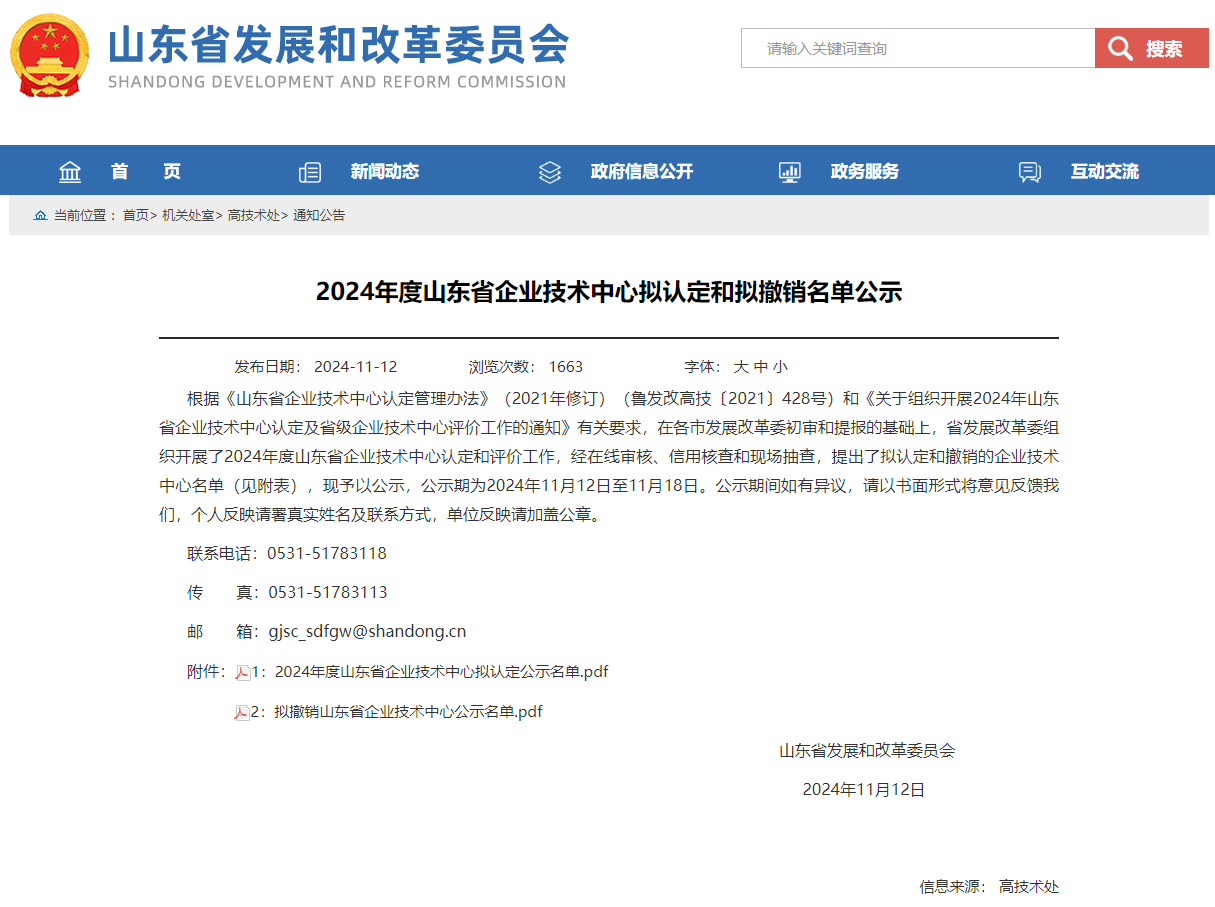The height and width of the screenshot is (907, 1215).
Task: Click the chart monitor services icon
Action: click(x=790, y=172)
